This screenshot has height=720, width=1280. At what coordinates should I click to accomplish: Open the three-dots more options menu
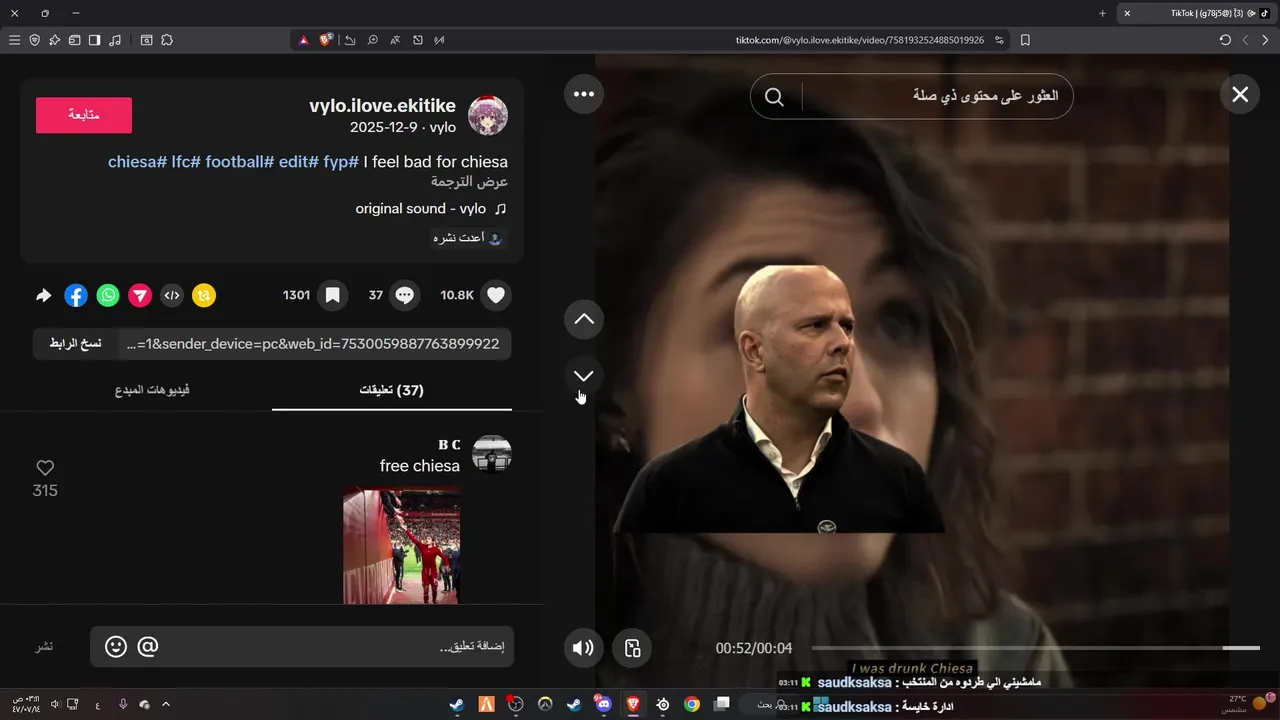pos(584,94)
